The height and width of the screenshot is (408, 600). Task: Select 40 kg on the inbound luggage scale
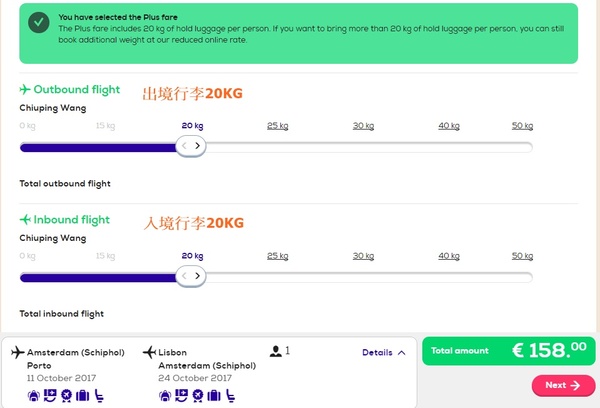pyautogui.click(x=449, y=256)
